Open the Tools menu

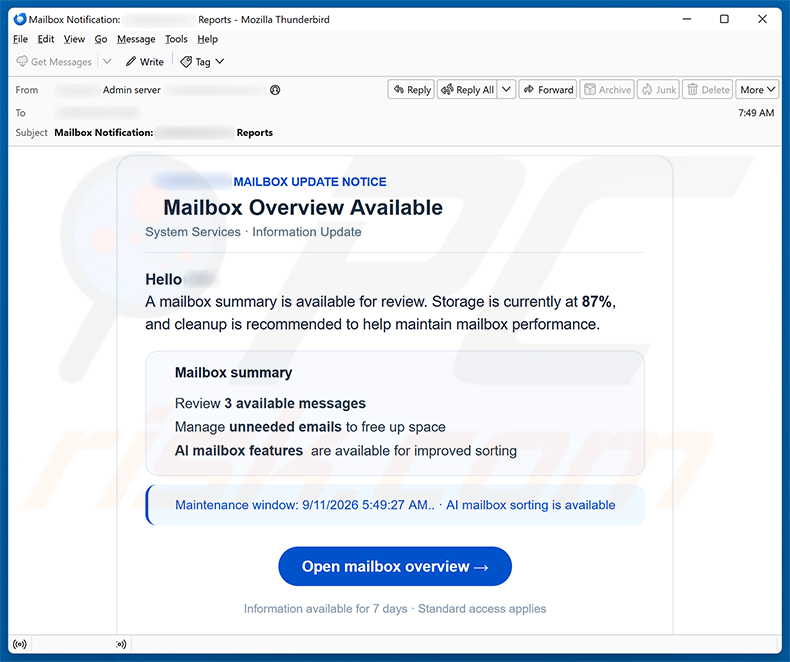tap(176, 39)
